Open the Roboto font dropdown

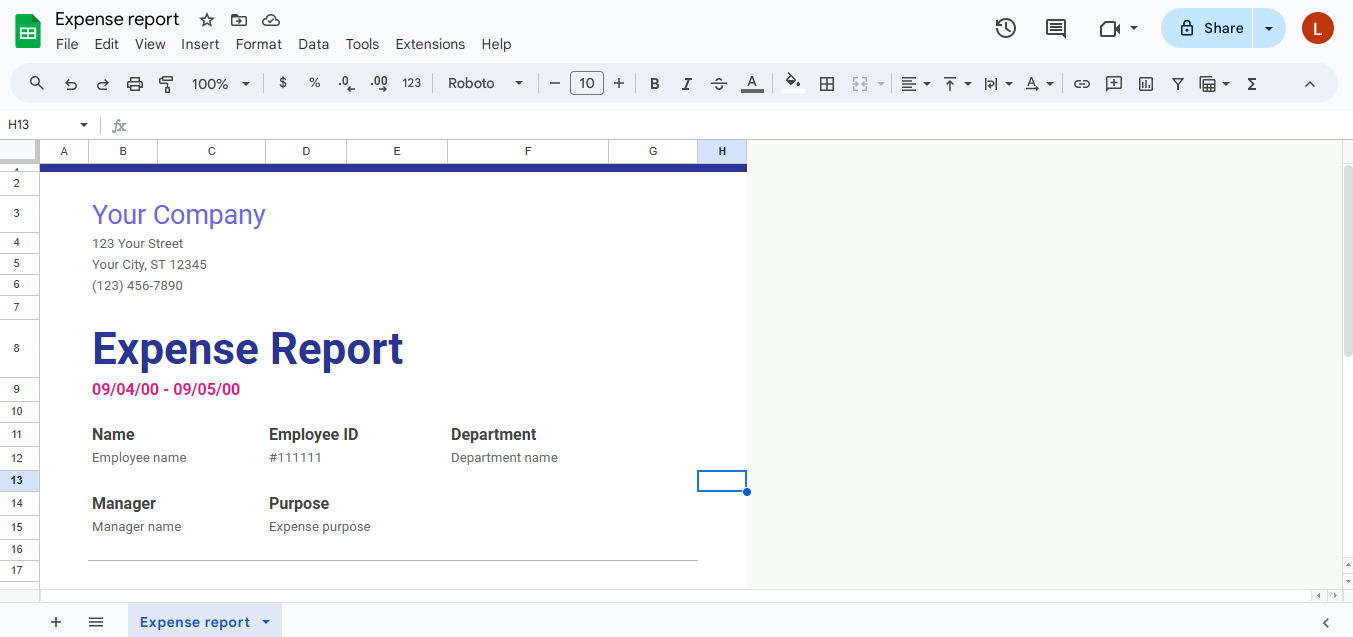coord(484,83)
